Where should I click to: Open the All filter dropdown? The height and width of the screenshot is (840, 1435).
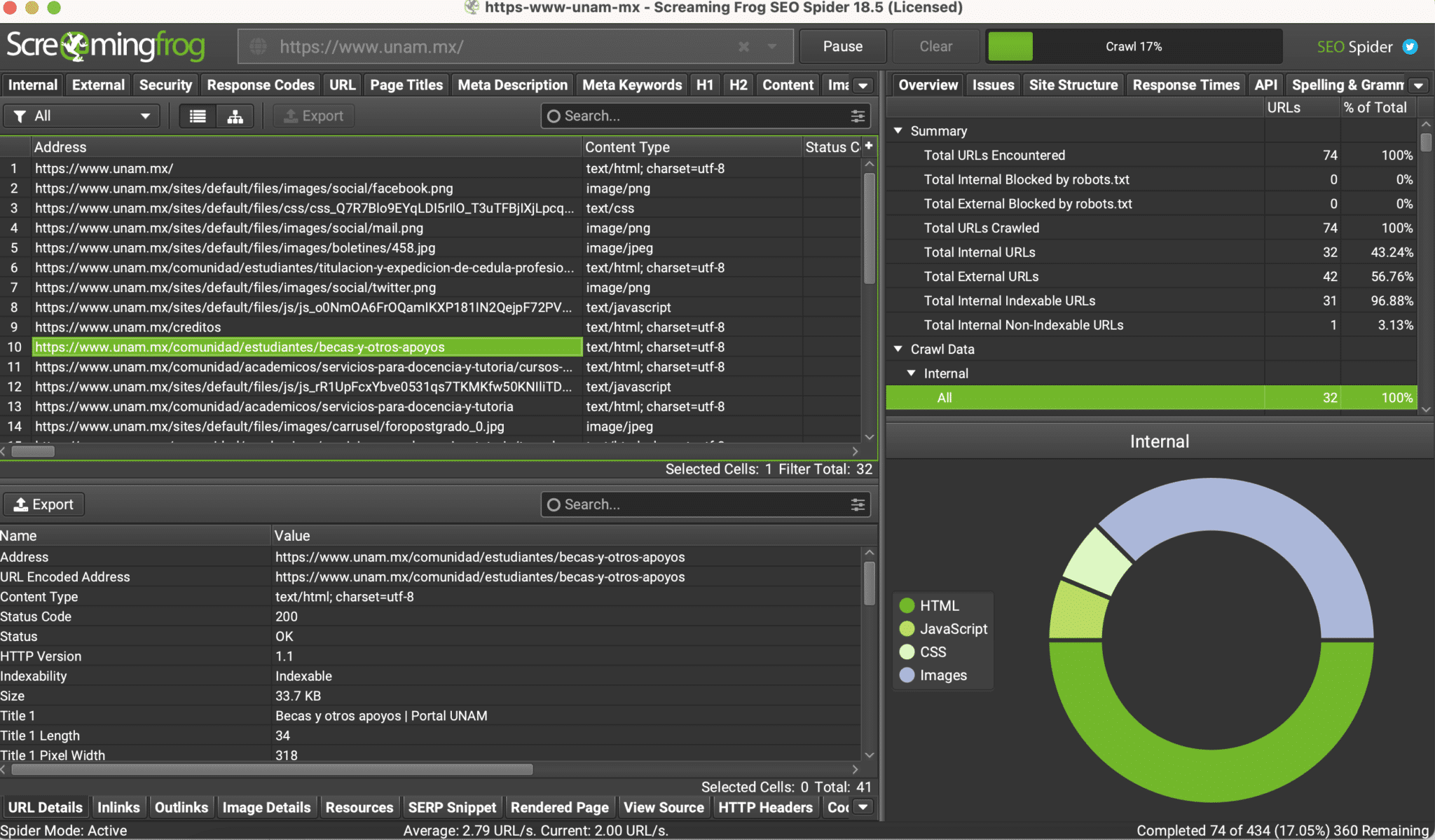pyautogui.click(x=82, y=116)
